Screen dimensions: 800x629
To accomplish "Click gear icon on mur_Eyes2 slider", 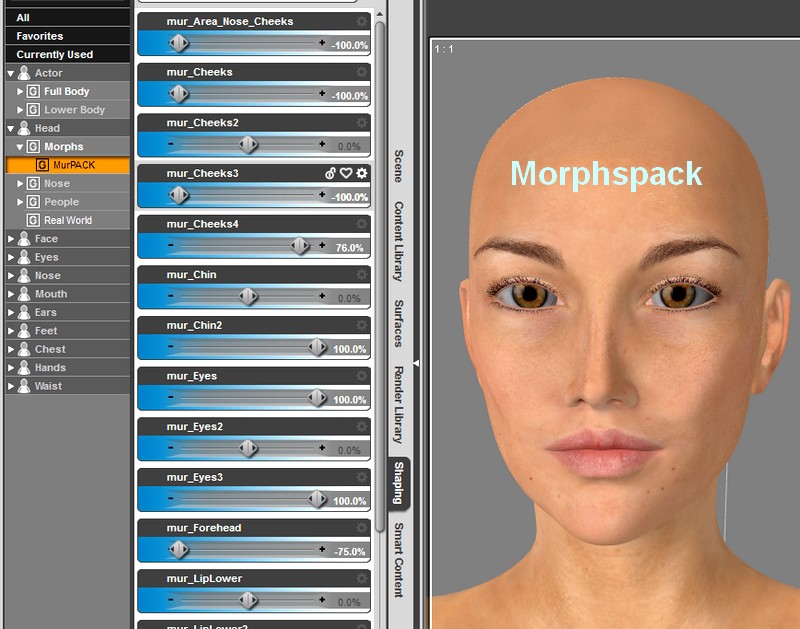I will pos(362,426).
